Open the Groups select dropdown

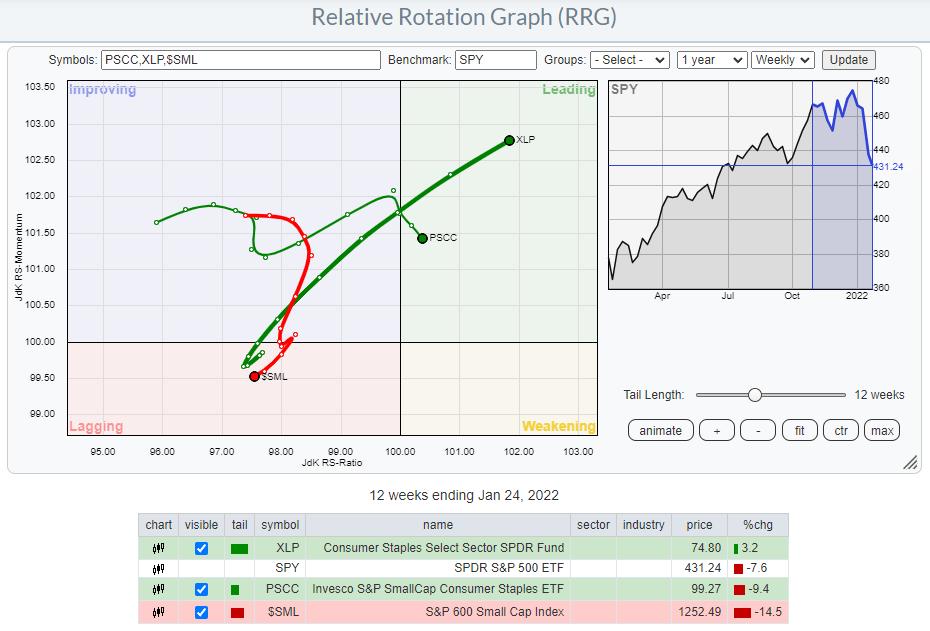click(x=629, y=60)
